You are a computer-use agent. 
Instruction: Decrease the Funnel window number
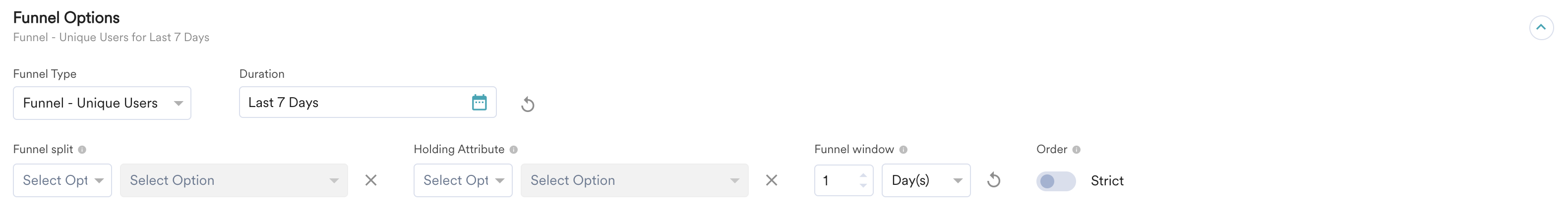(x=863, y=185)
